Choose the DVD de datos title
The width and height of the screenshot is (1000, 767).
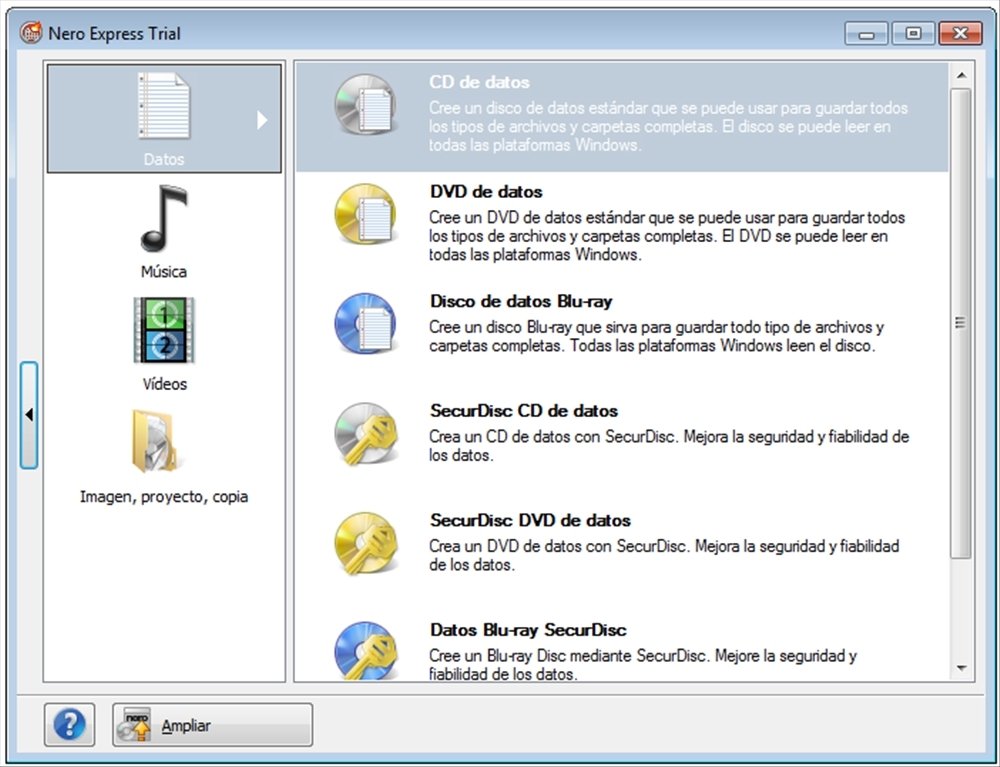(x=486, y=192)
